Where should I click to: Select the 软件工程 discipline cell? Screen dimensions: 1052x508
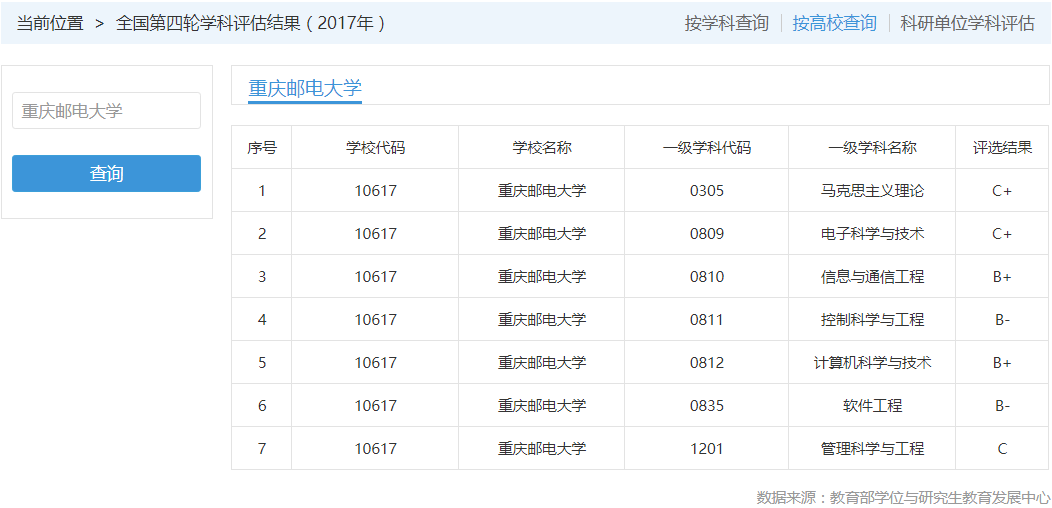pos(872,405)
